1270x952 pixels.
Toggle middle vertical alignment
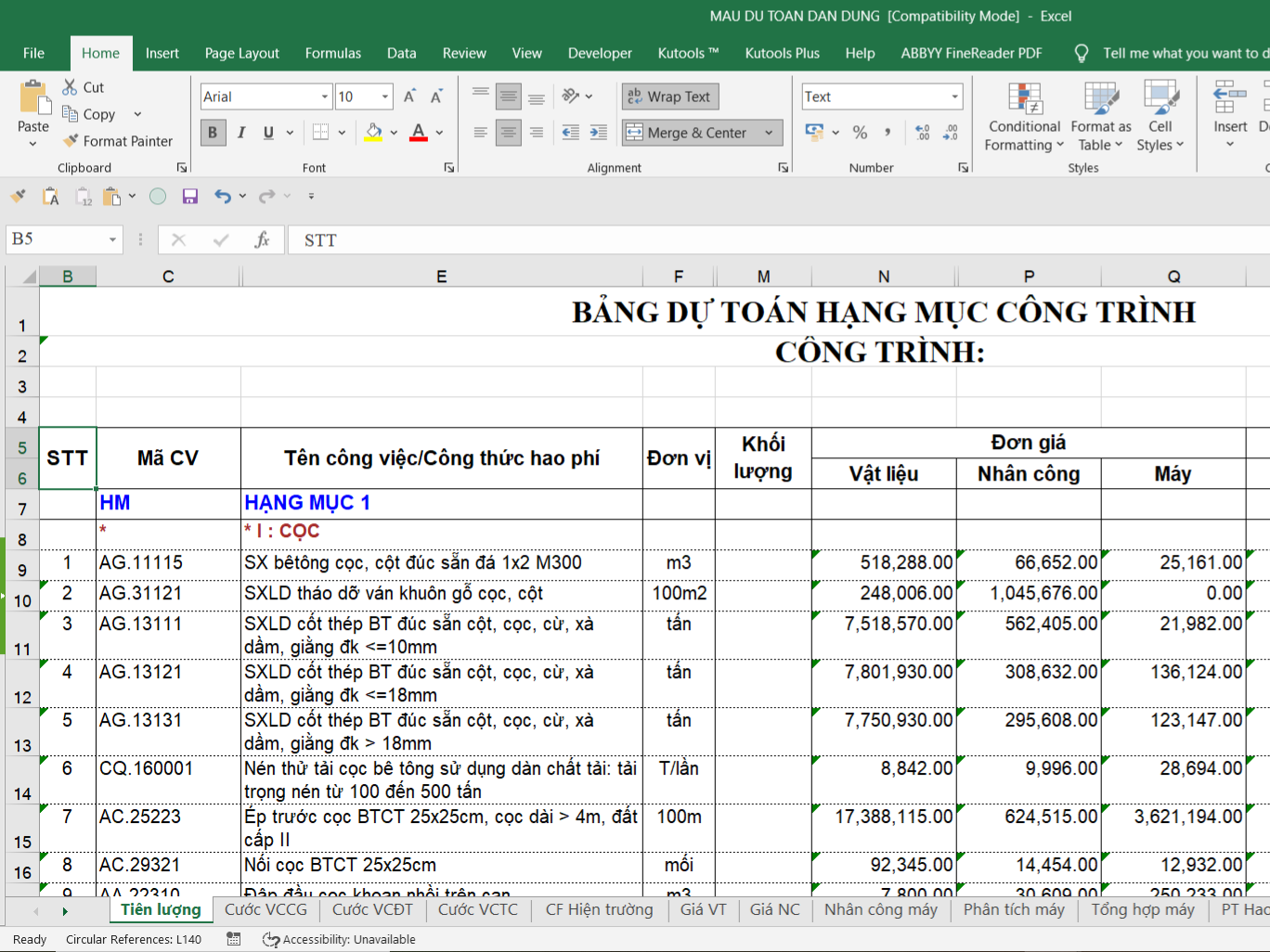tap(509, 96)
